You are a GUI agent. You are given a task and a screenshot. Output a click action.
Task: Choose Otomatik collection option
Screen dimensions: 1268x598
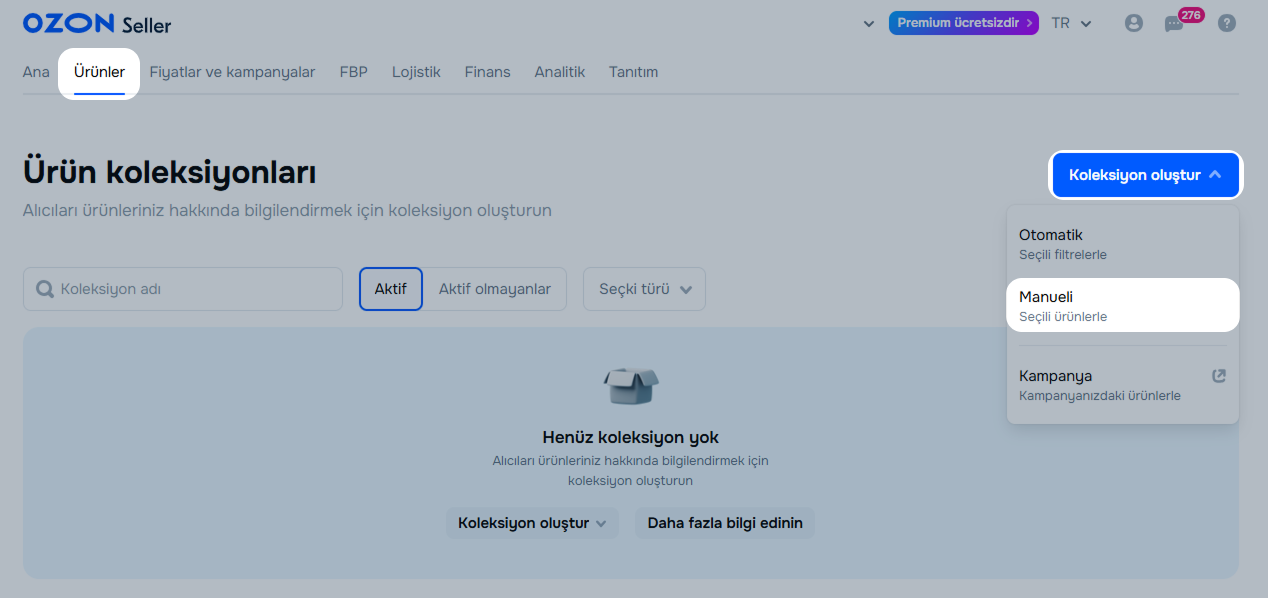pos(1123,244)
